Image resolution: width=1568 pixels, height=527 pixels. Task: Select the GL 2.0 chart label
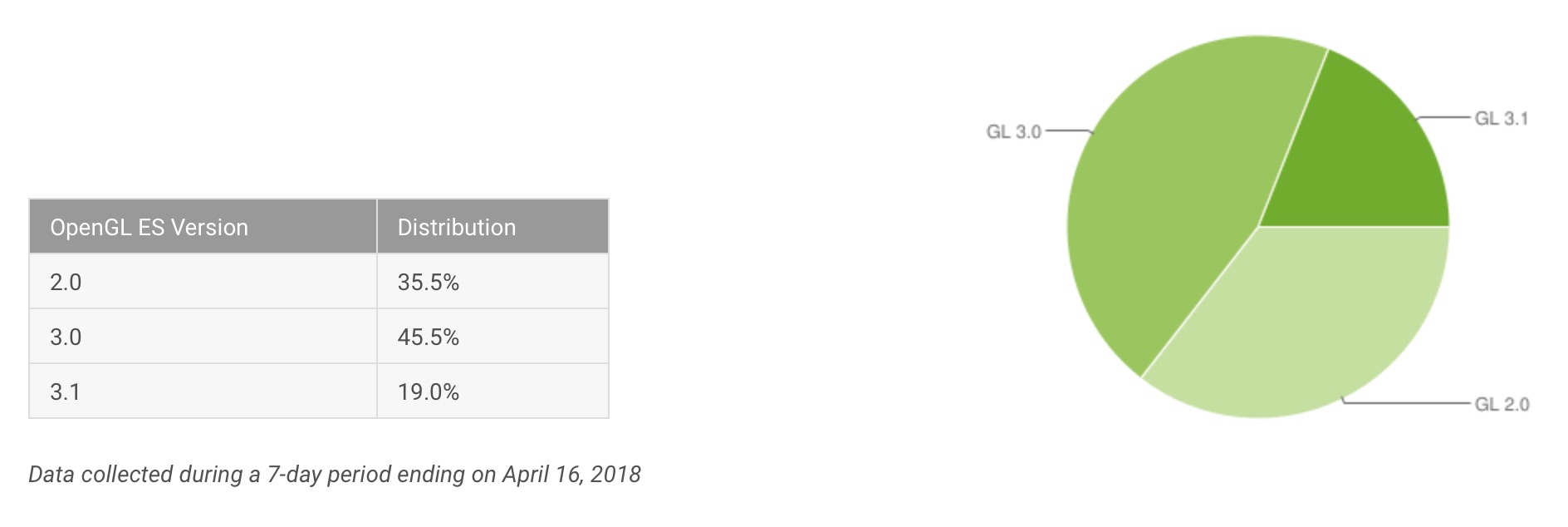click(1502, 405)
